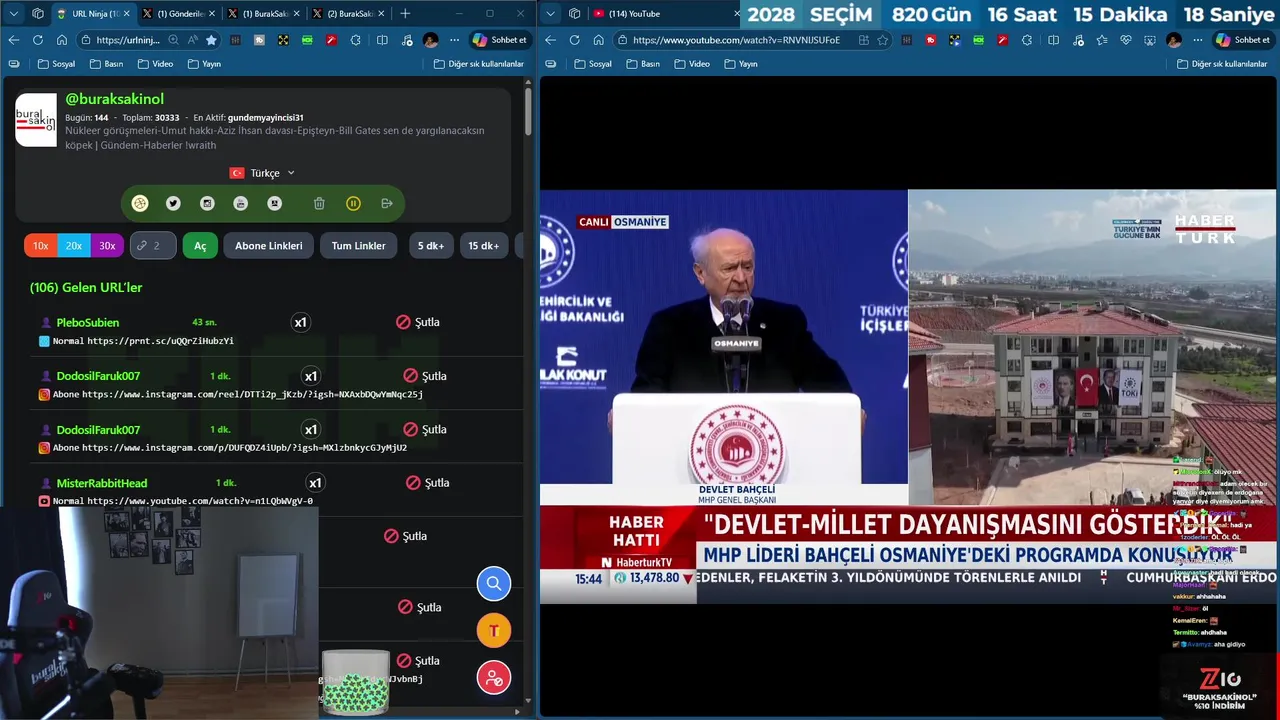Filter by Instagram links icon
The width and height of the screenshot is (1280, 720).
[207, 203]
